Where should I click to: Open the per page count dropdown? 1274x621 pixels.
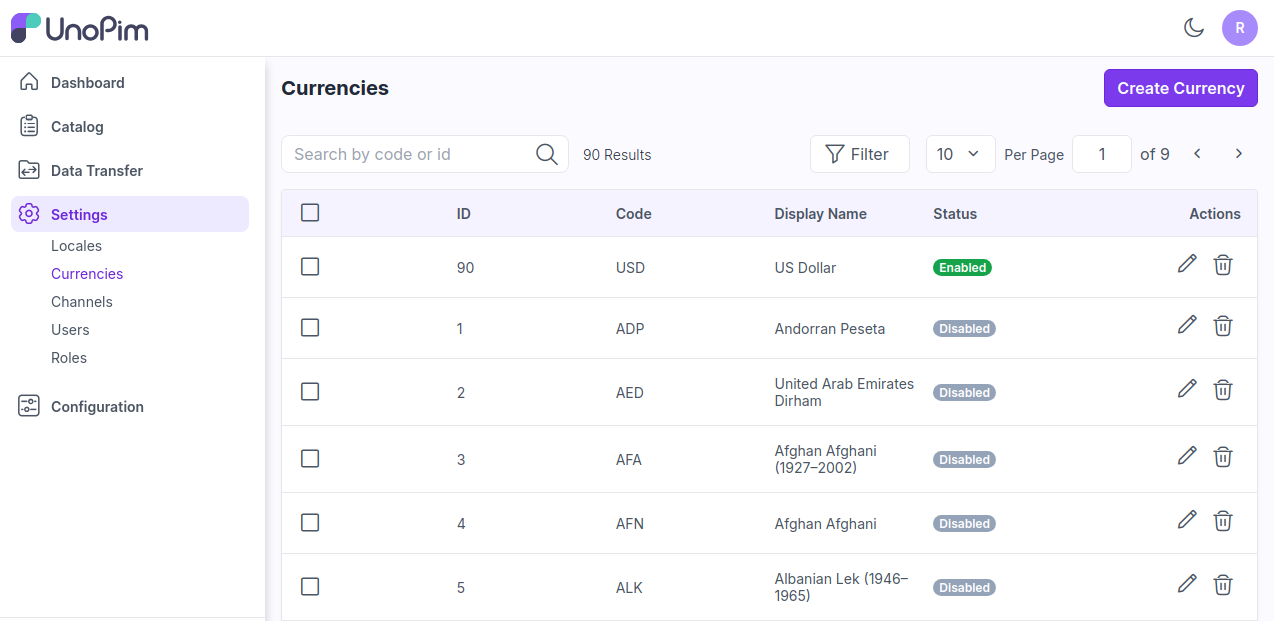(x=959, y=154)
